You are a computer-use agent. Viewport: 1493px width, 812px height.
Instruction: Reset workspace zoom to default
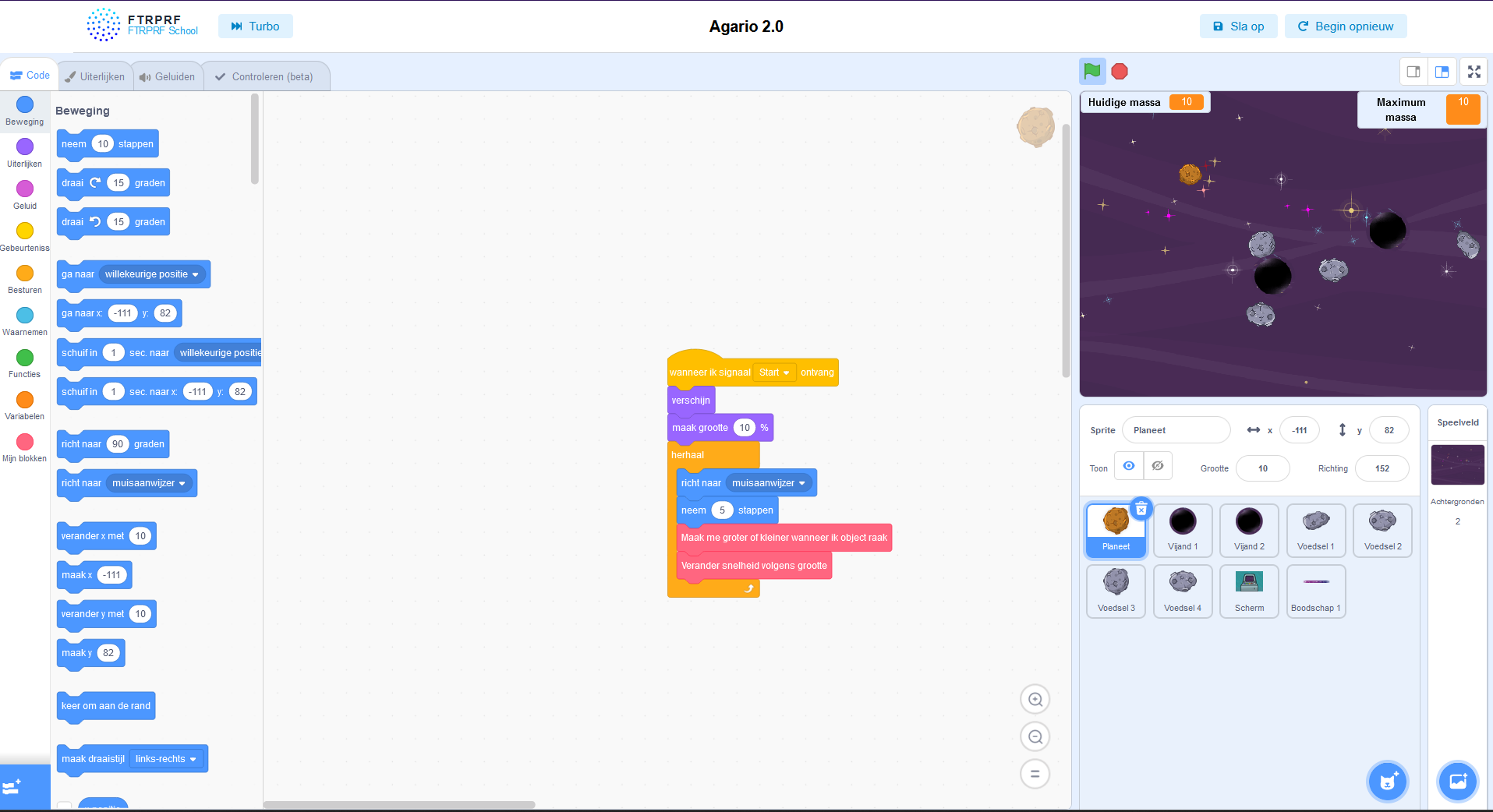1035,775
